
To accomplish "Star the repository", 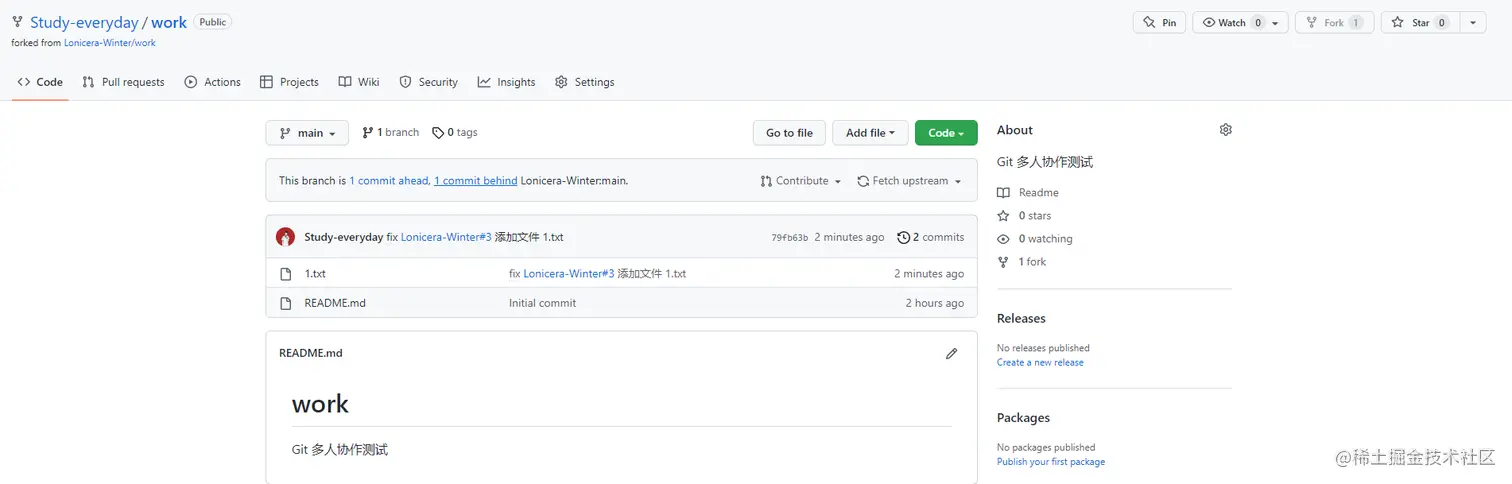I will coord(1420,22).
